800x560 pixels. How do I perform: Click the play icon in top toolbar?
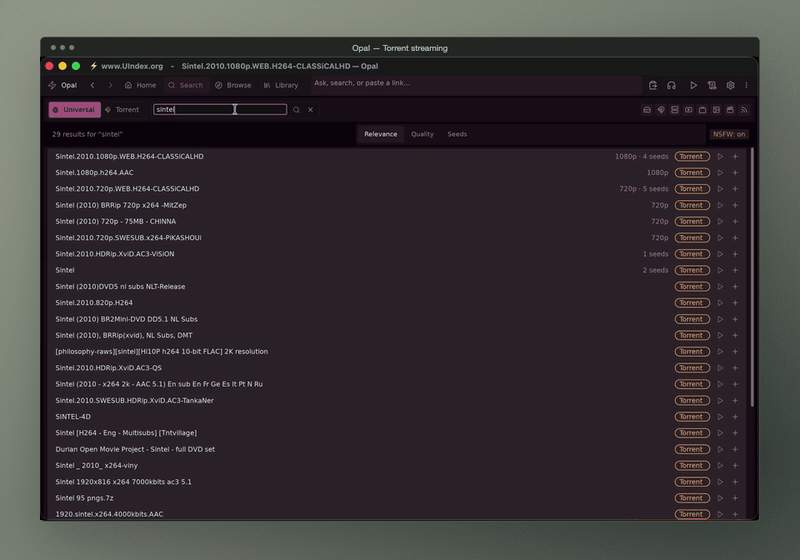(x=693, y=85)
